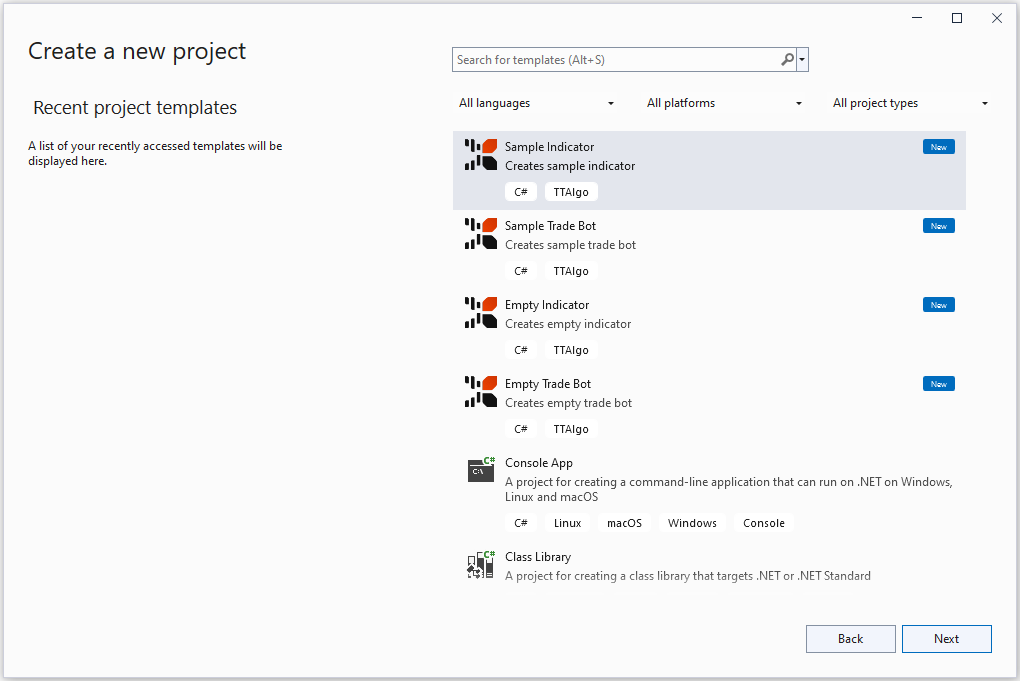Click the 'Create a new project' title
The width and height of the screenshot is (1020, 681).
point(137,51)
